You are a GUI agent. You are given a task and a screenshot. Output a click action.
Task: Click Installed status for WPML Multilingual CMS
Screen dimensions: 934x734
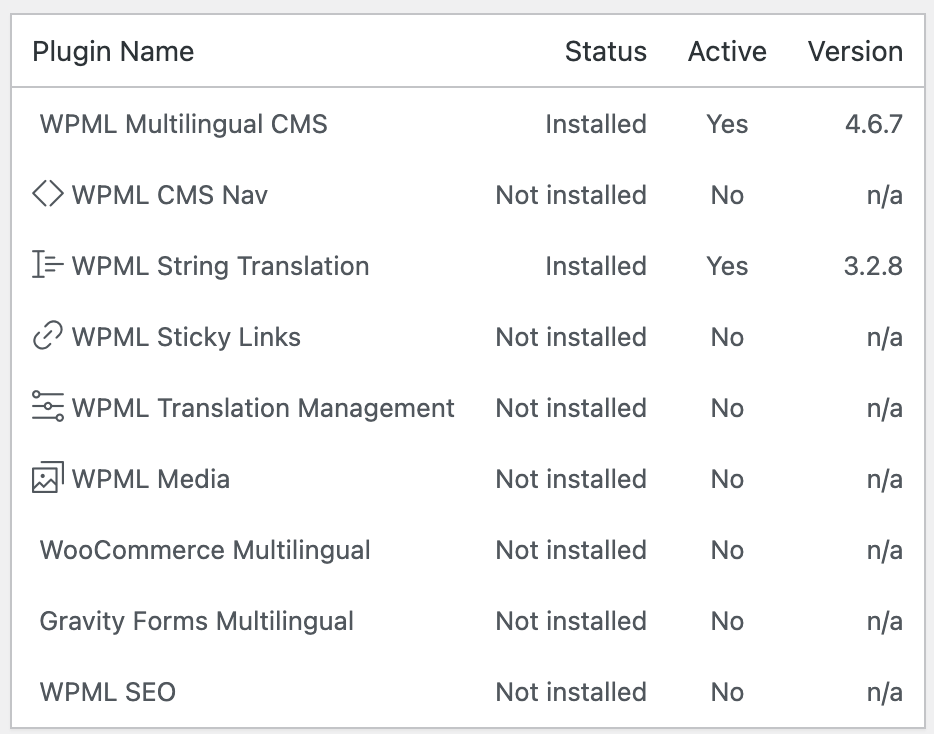pyautogui.click(x=596, y=125)
